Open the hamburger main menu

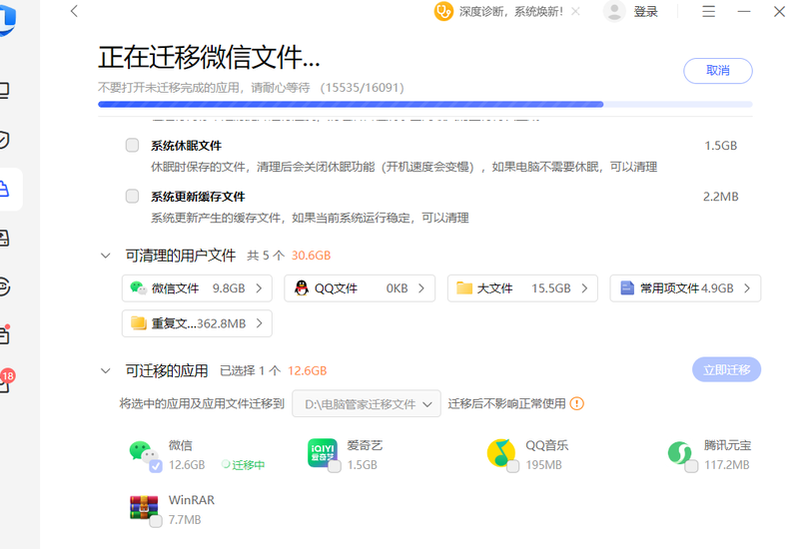(x=708, y=11)
